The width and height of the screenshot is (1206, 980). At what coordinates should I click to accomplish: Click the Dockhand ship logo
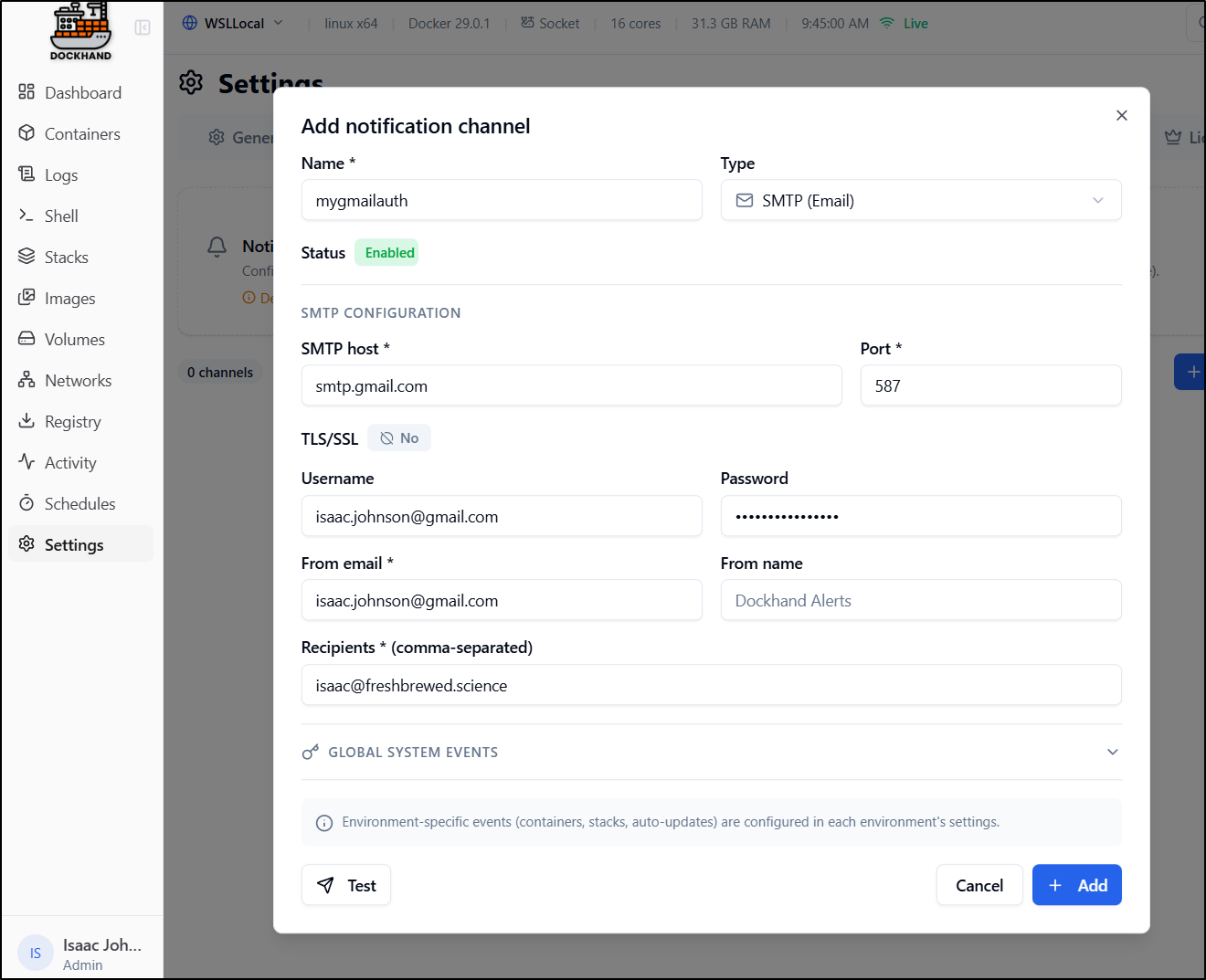80,31
